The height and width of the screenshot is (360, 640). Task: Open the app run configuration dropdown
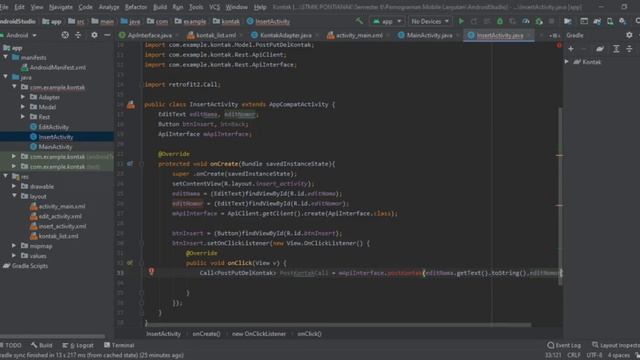(387, 21)
